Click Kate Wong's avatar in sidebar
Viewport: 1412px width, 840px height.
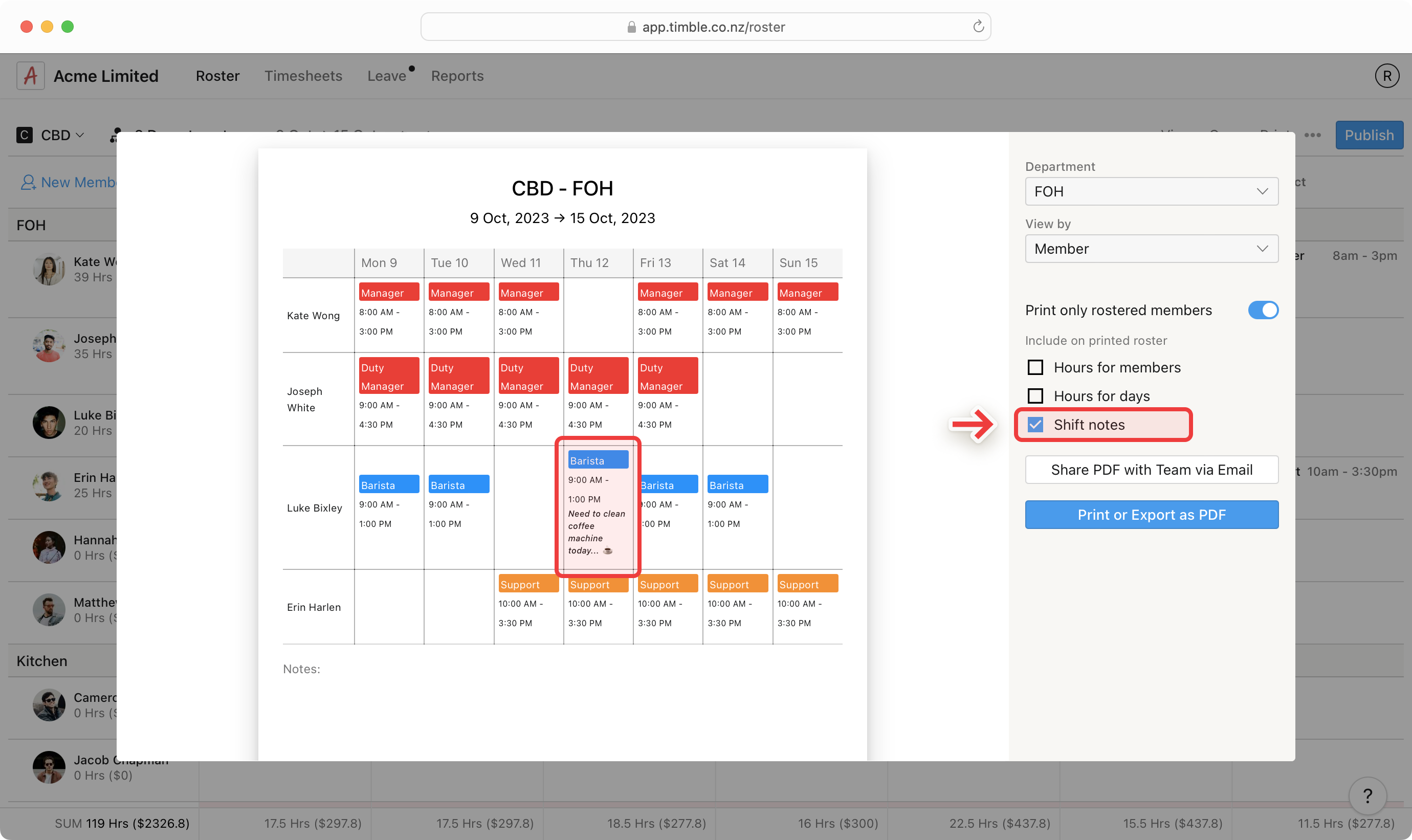click(x=49, y=270)
